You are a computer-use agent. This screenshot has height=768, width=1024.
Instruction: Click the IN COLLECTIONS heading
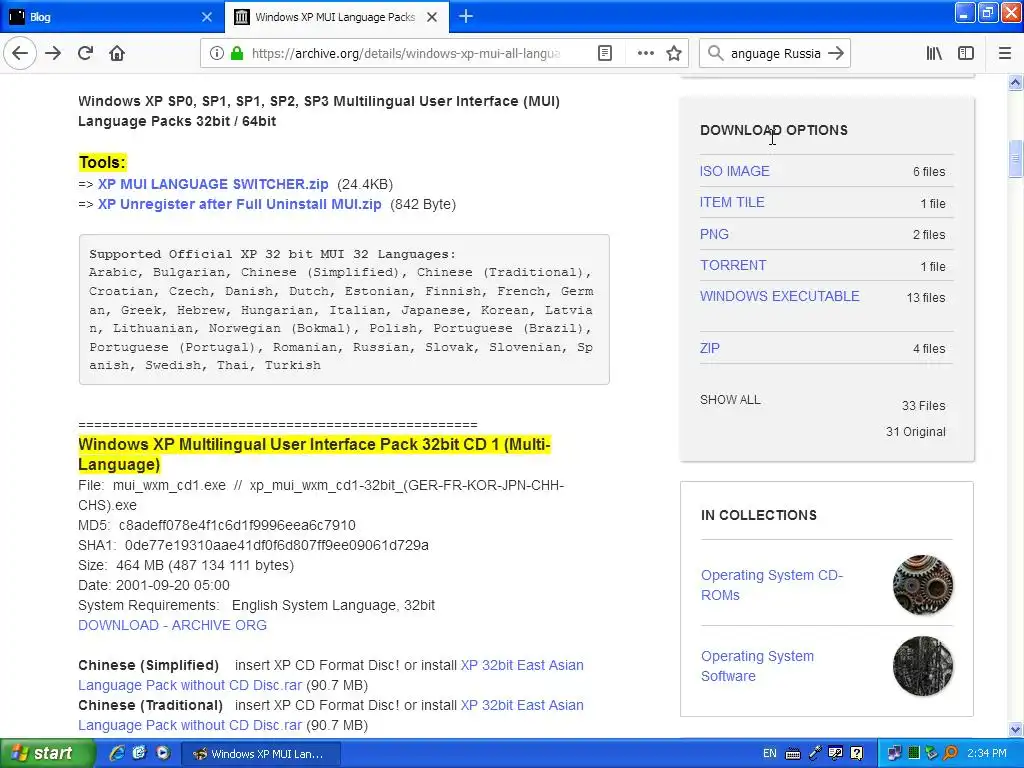pyautogui.click(x=759, y=515)
